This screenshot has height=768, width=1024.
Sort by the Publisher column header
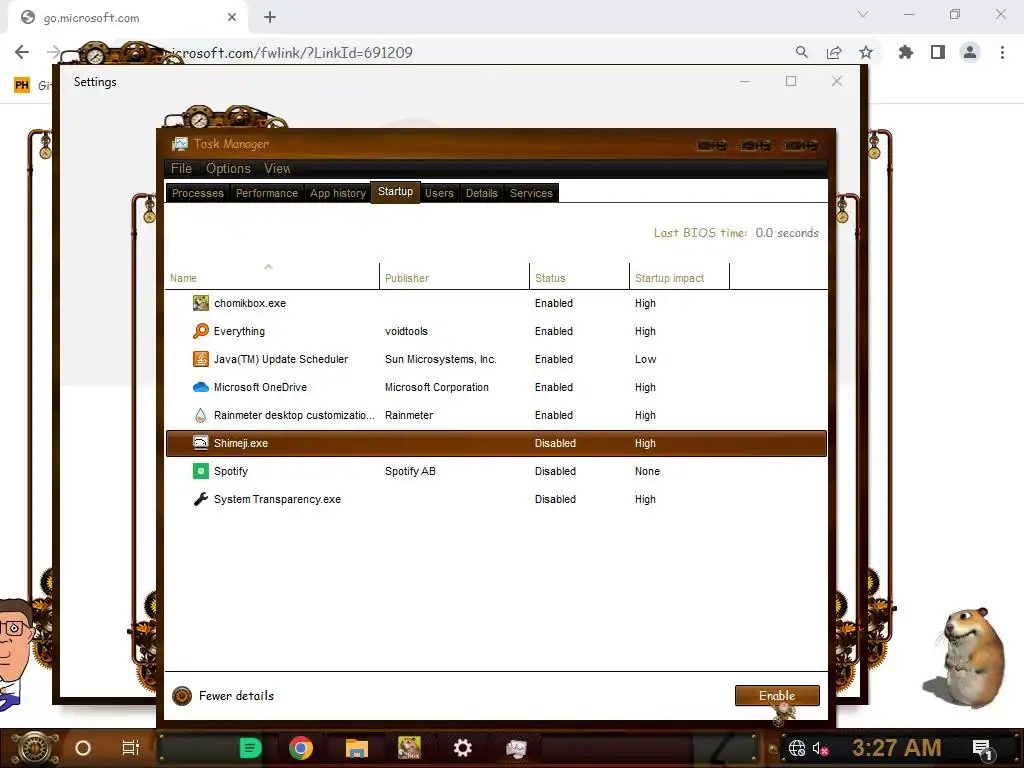click(455, 277)
